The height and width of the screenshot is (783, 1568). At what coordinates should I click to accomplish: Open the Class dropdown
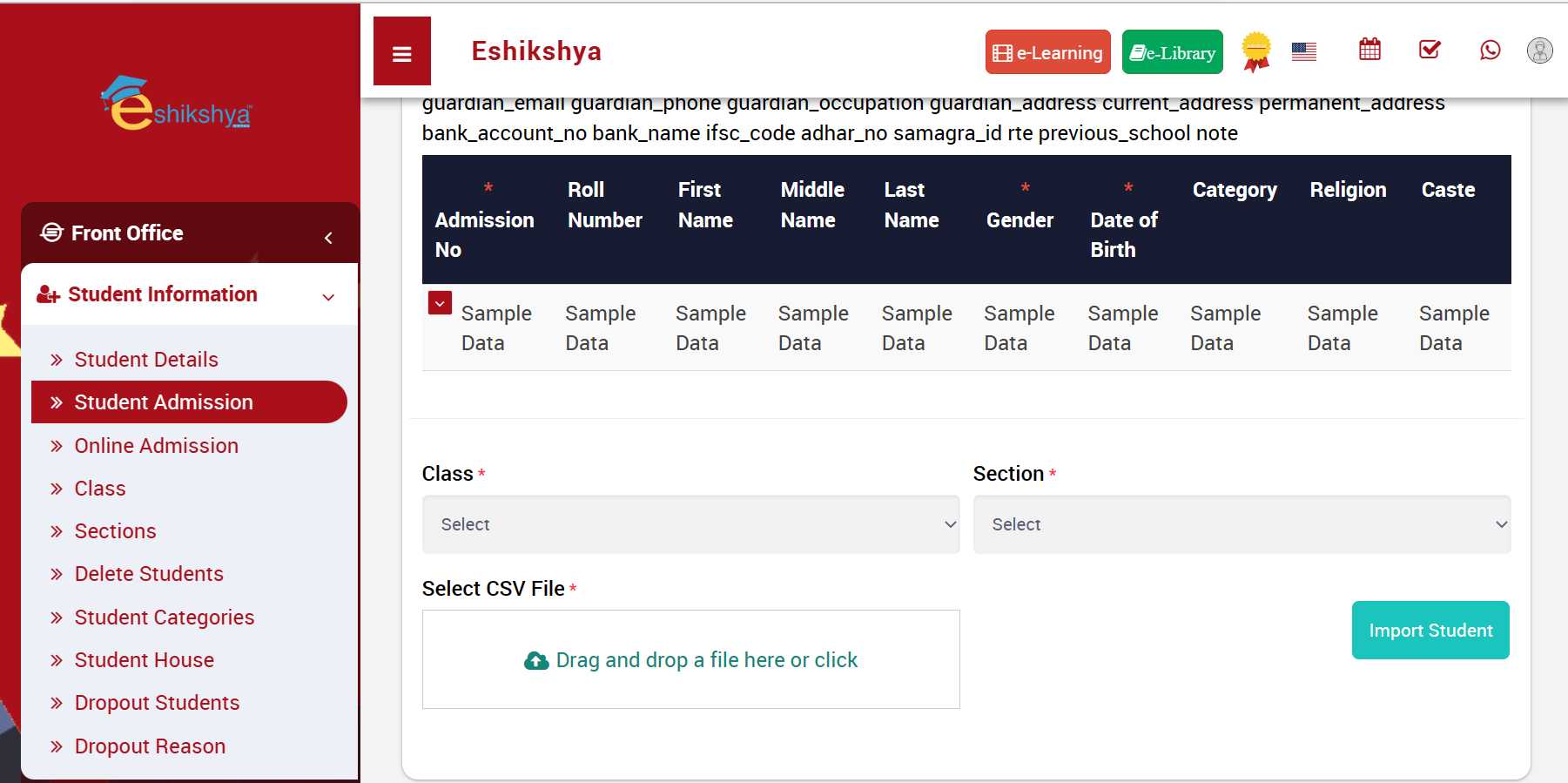pyautogui.click(x=690, y=524)
